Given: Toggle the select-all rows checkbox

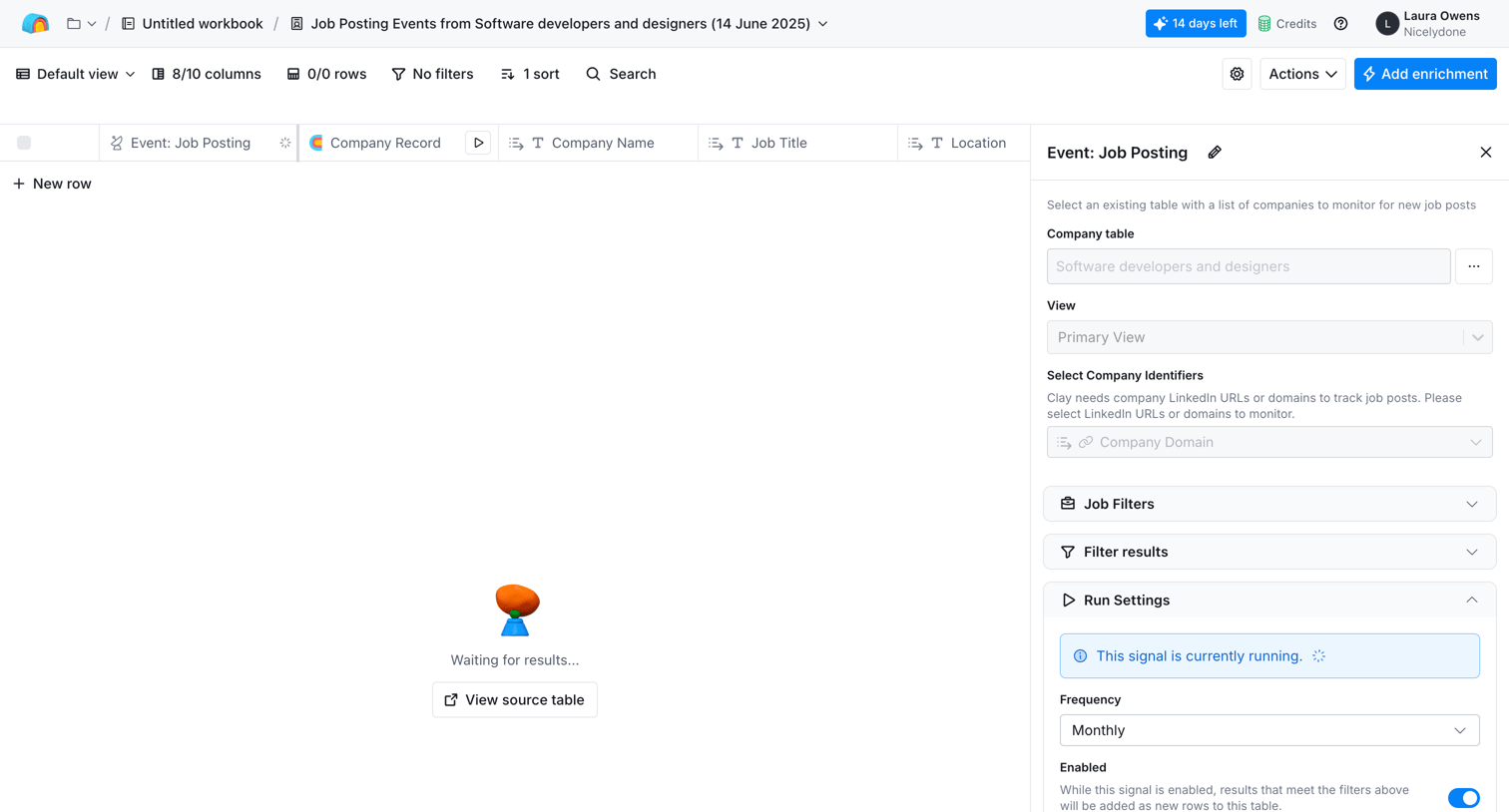Looking at the screenshot, I should click(24, 143).
